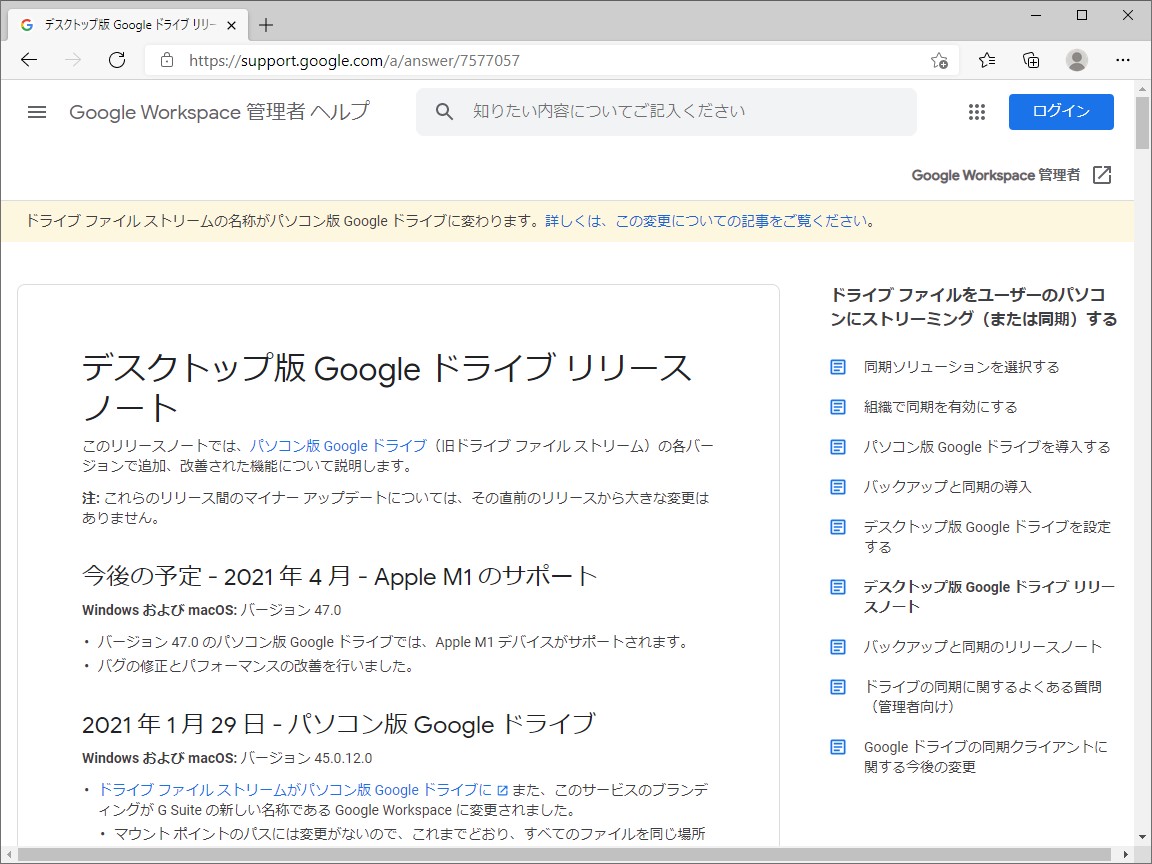Click the ログイン button
The width and height of the screenshot is (1152, 864).
[x=1061, y=112]
